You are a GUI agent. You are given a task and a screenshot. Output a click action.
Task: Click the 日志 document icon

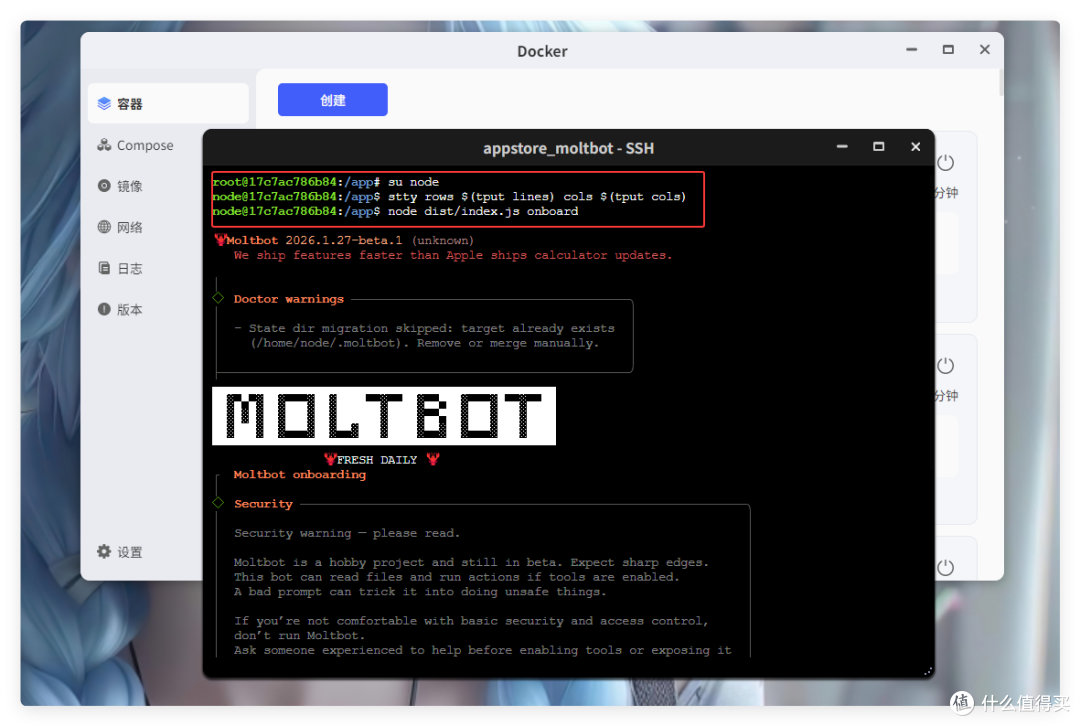pos(104,268)
